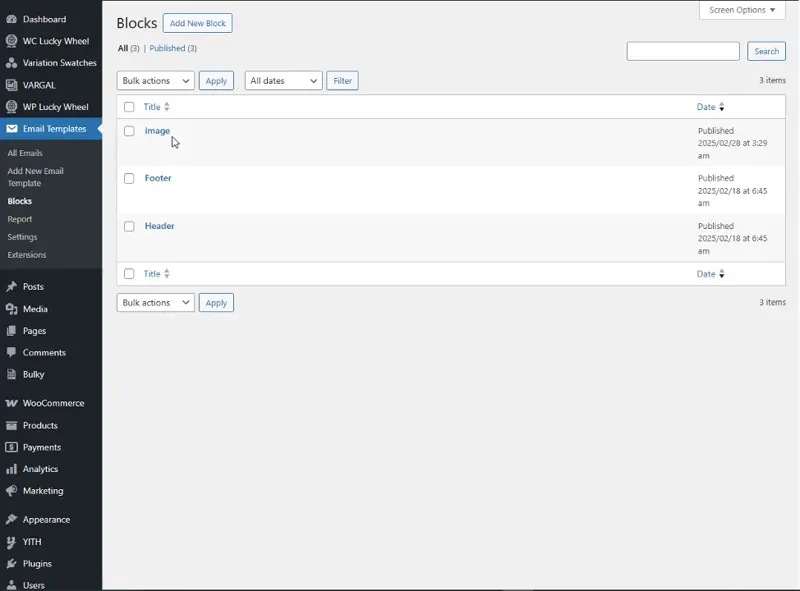Viewport: 800px width, 591px height.
Task: Expand the Screen Options panel
Action: [742, 10]
